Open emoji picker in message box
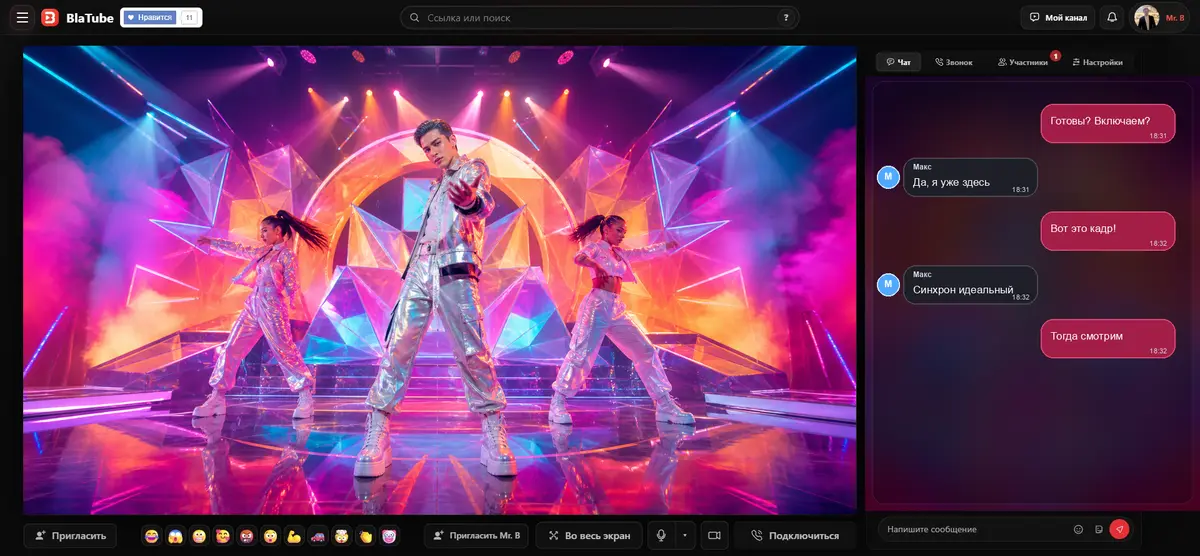The image size is (1200, 556). [x=1078, y=529]
